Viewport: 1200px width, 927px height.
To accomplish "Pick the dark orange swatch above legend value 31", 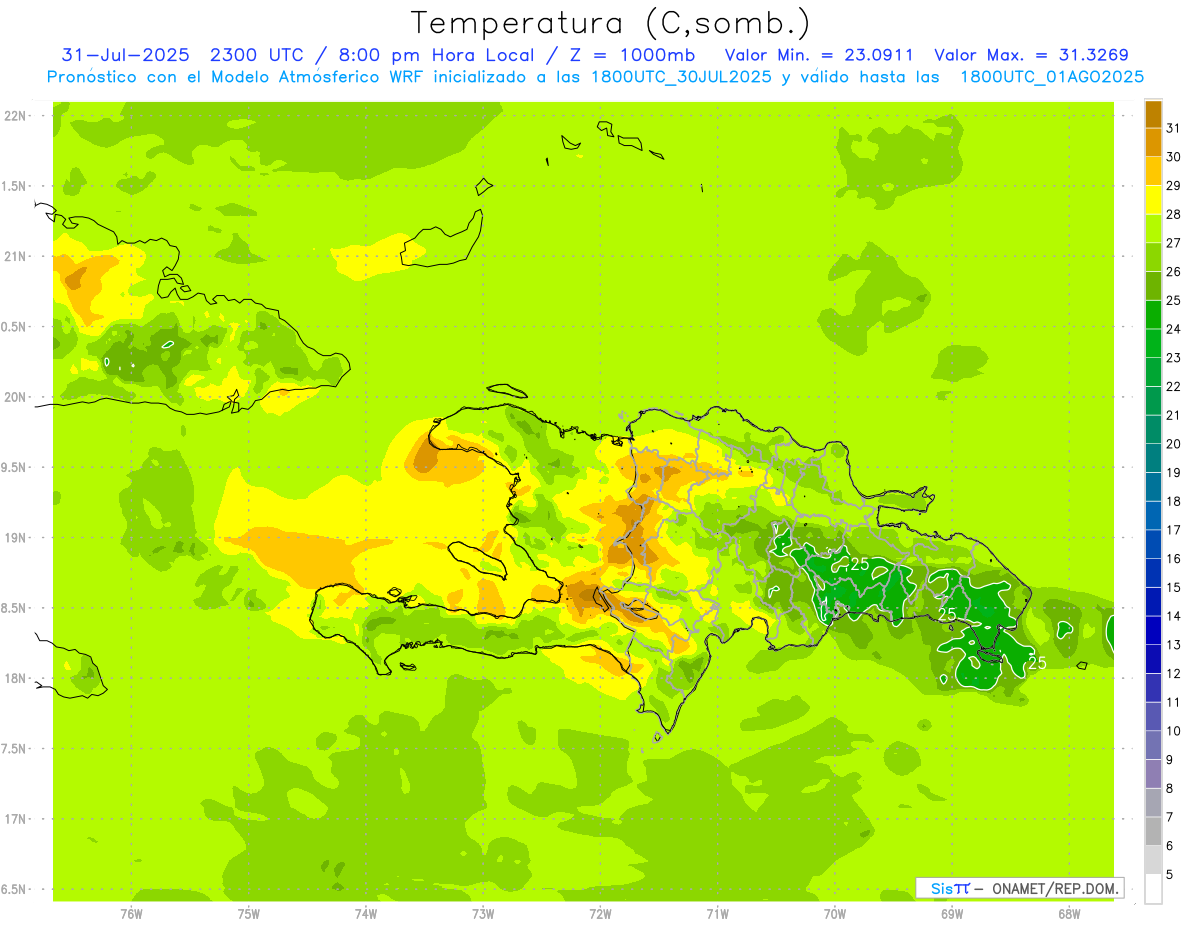I will pyautogui.click(x=1153, y=113).
